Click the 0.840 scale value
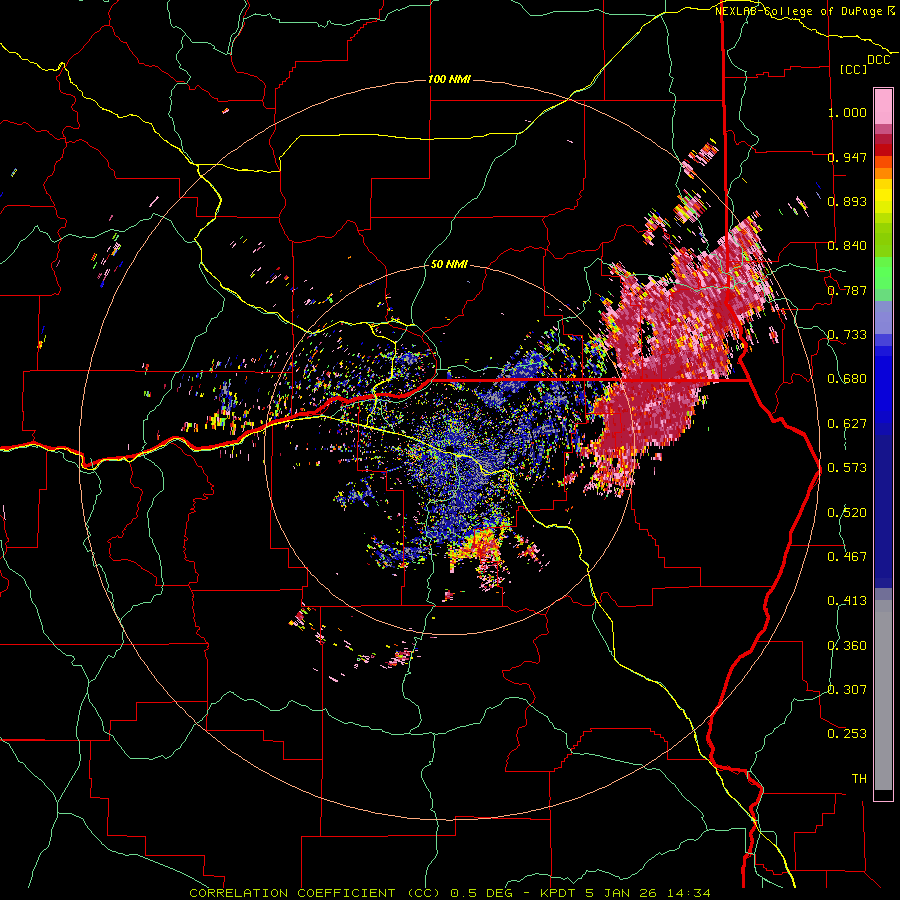 click(x=847, y=246)
